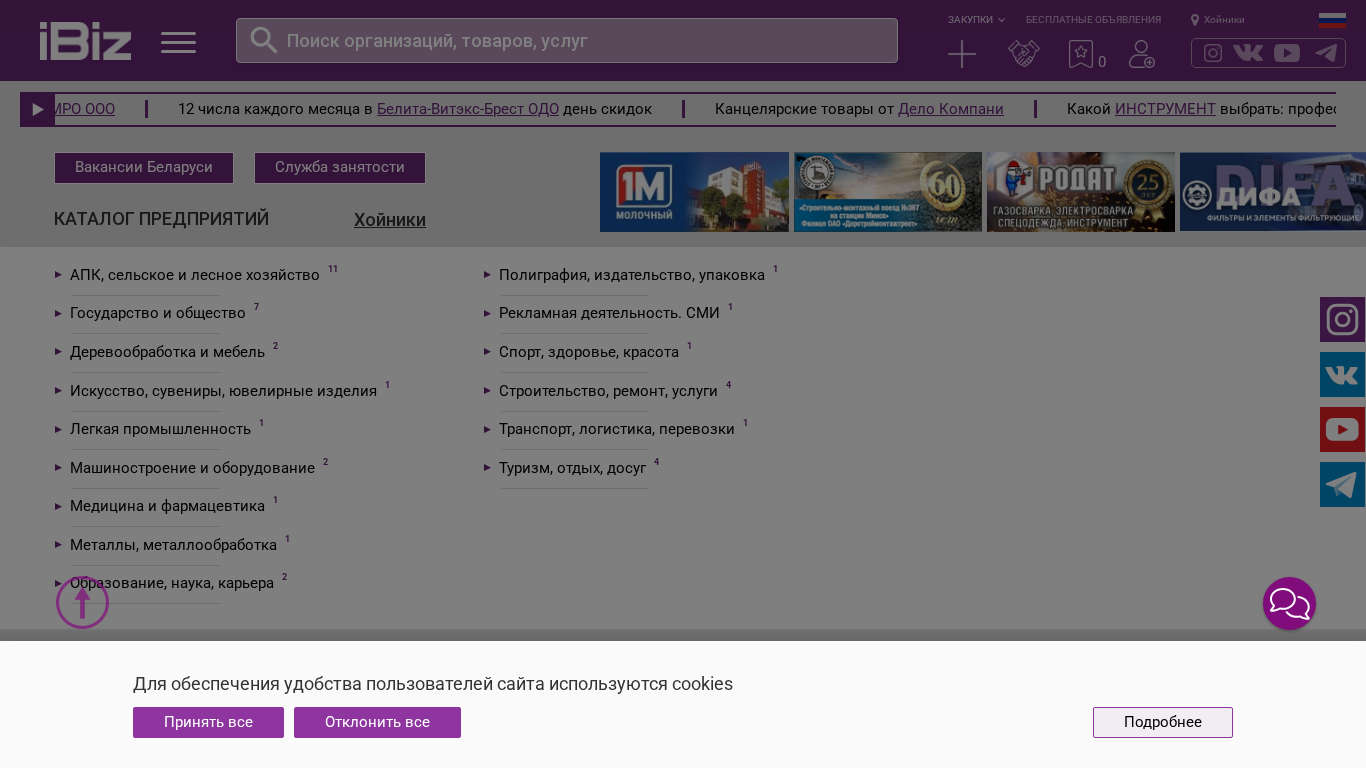Open the ЗАКУПКИ dropdown
Screen dimensions: 1366x768
pos(976,20)
